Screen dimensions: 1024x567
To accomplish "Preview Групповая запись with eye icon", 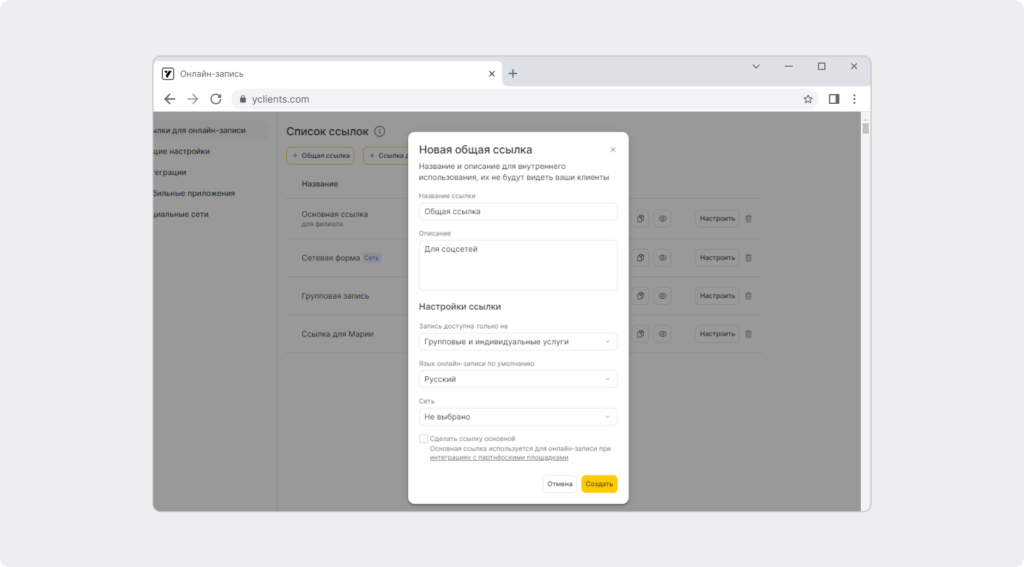I will [662, 296].
